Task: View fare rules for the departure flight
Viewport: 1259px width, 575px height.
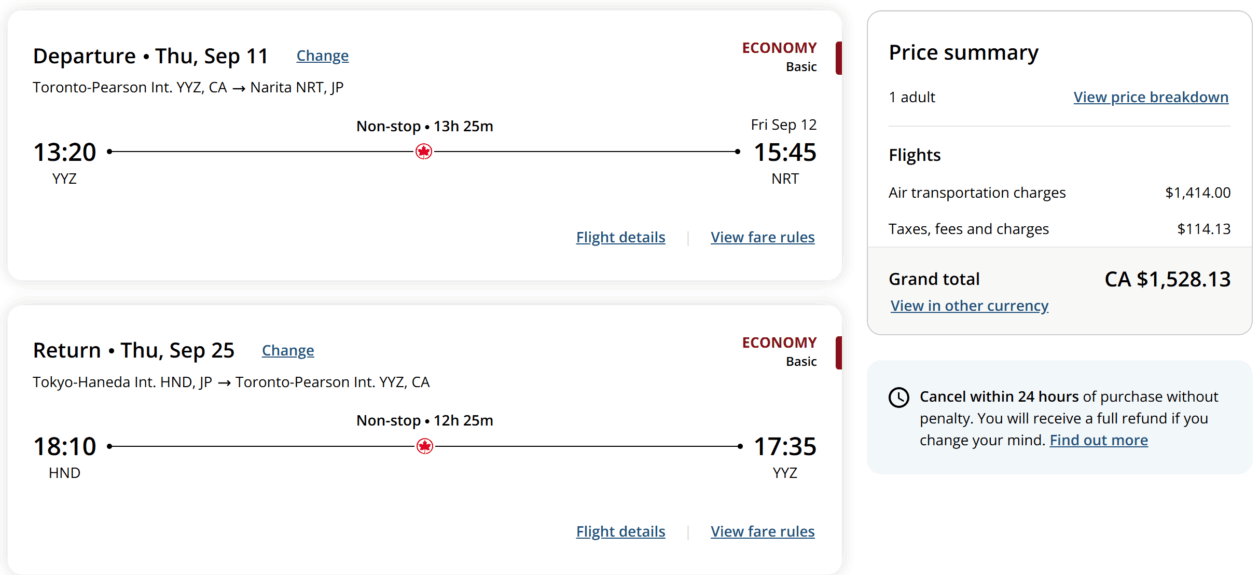Action: coord(763,237)
